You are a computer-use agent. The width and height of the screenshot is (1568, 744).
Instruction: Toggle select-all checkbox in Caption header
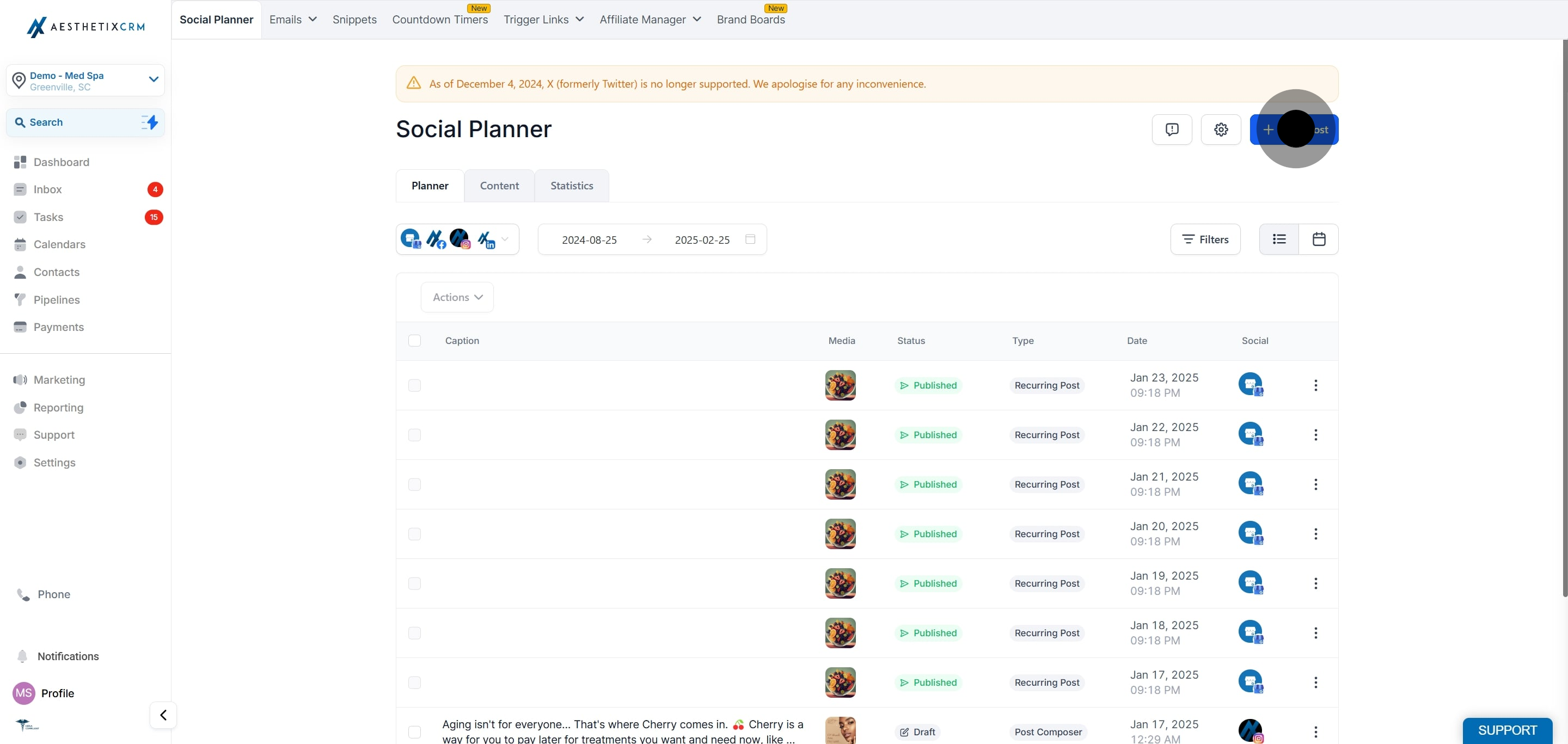(414, 341)
